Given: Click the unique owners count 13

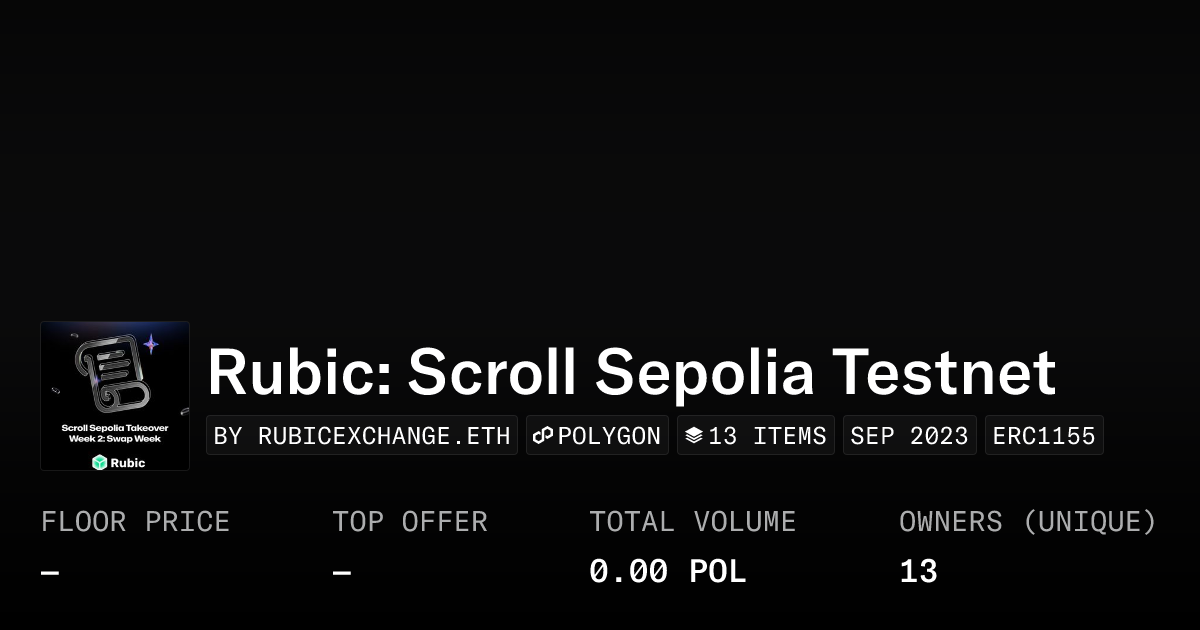Looking at the screenshot, I should [918, 571].
